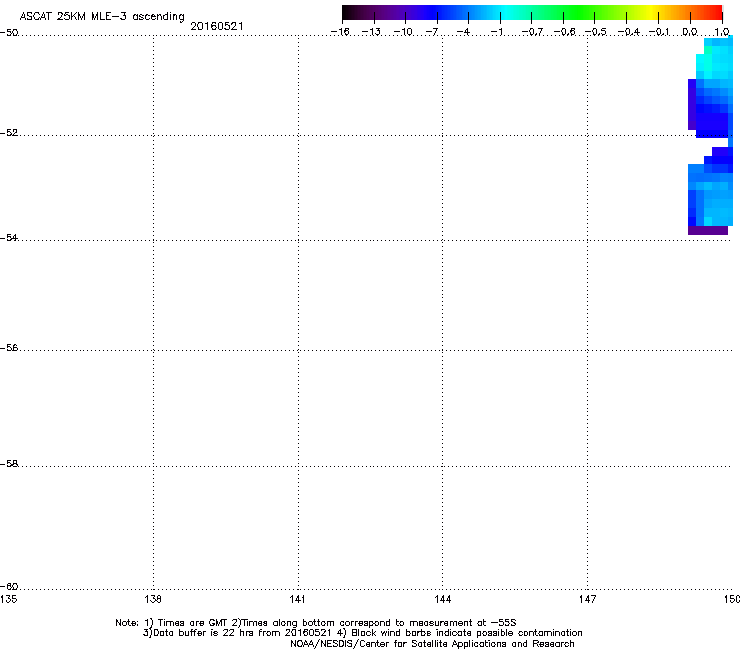Click the purple strip beneath the lower data swath
Screen dimensions: 740x650
[x=707, y=230]
